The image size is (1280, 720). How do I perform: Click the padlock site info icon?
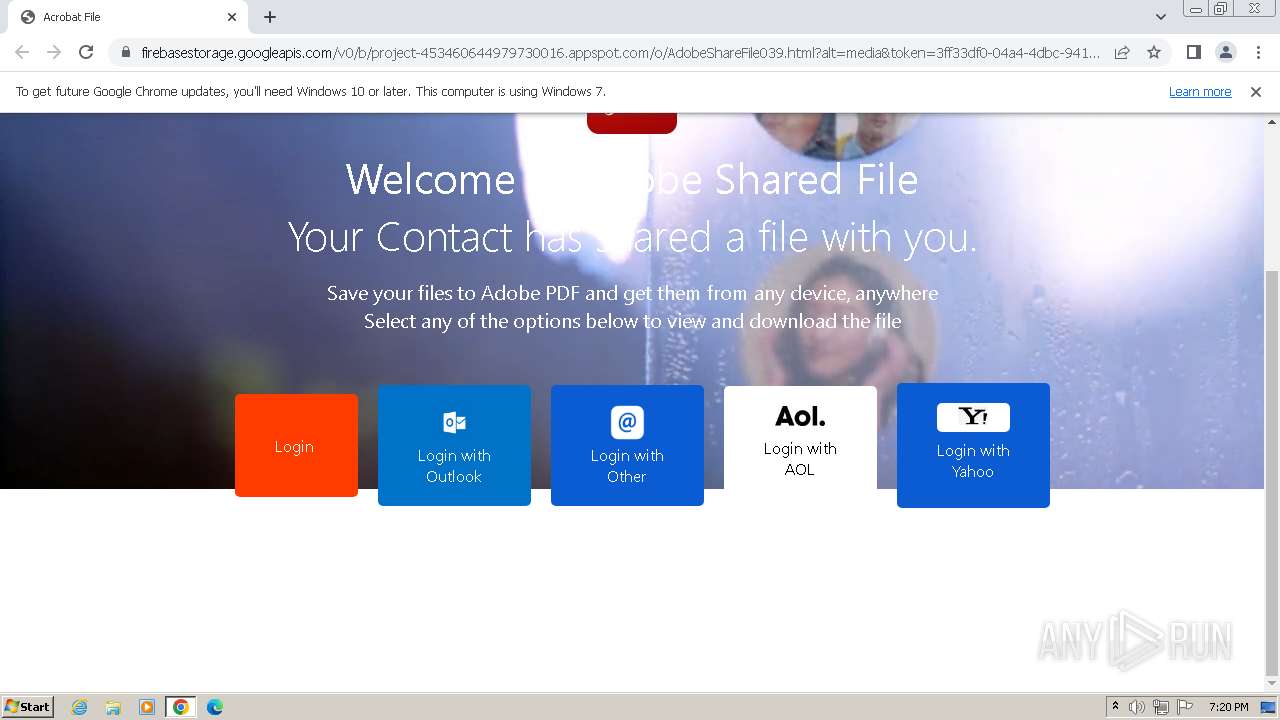(126, 52)
